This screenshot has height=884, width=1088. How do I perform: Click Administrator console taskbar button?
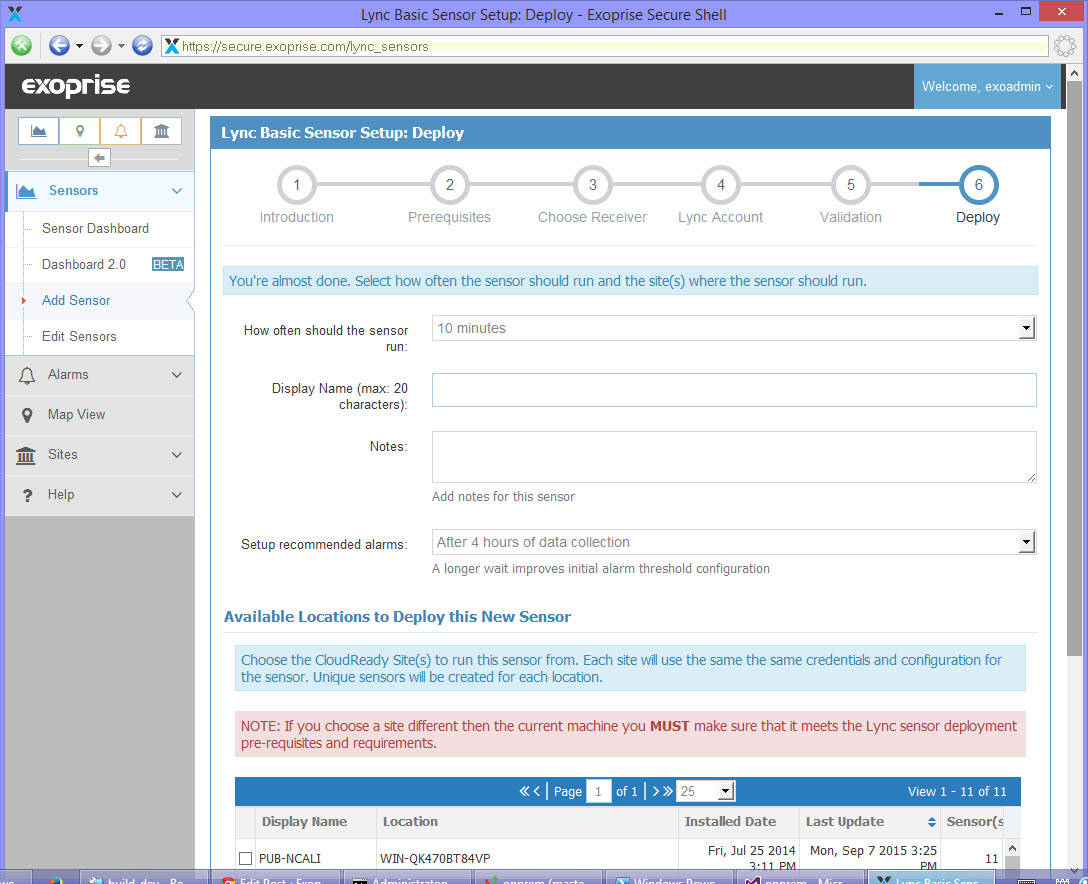tap(405, 878)
